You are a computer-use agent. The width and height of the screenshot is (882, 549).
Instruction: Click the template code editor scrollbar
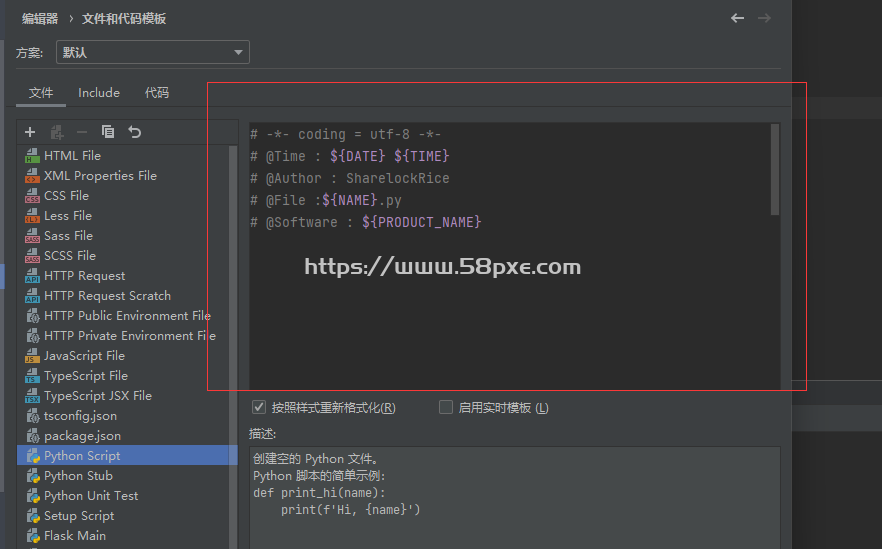[x=775, y=169]
